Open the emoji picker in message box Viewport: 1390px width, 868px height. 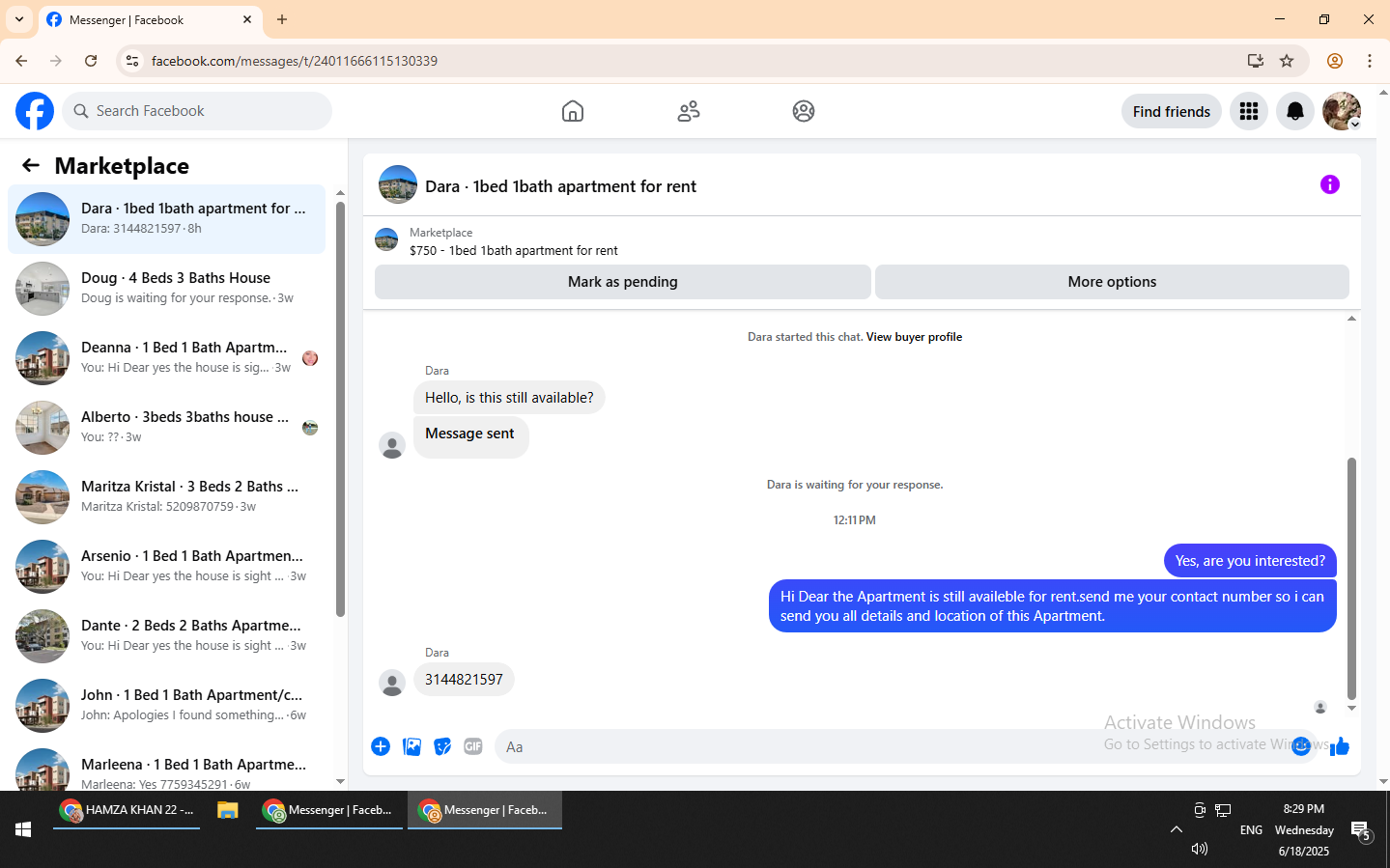pos(1301,746)
